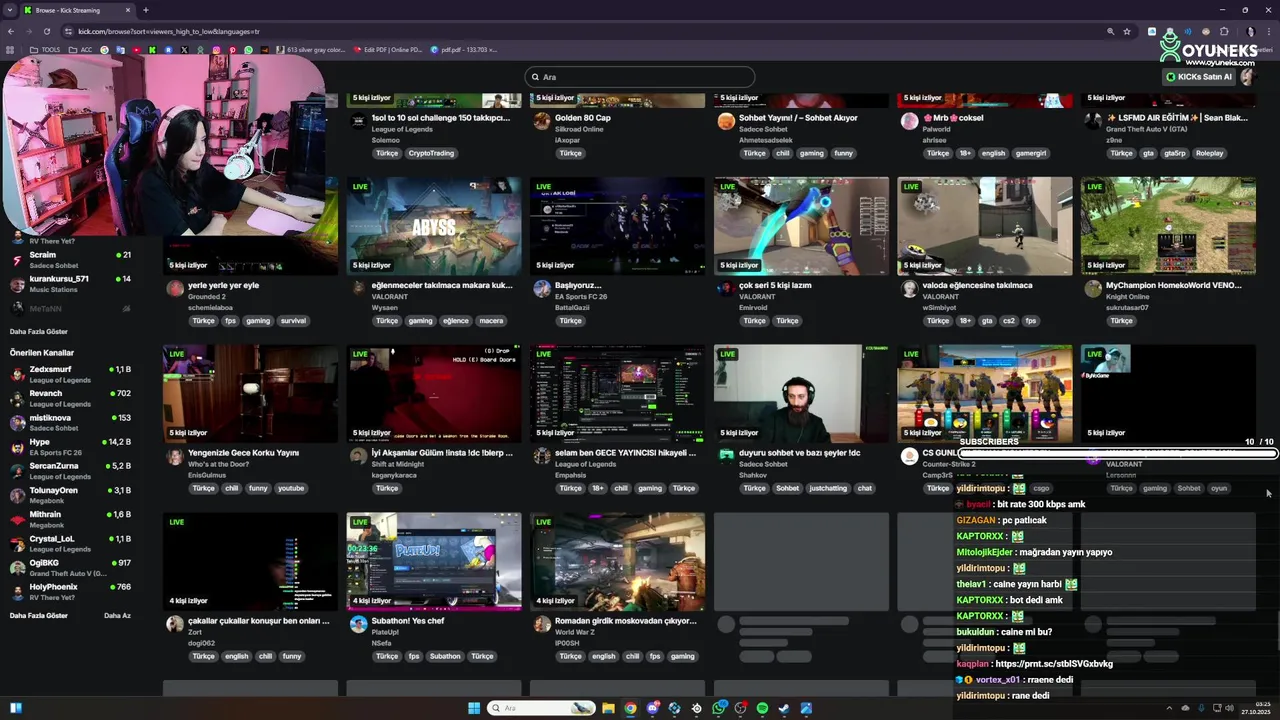Select the CryptoTrading tag
The width and height of the screenshot is (1280, 720).
tap(431, 153)
